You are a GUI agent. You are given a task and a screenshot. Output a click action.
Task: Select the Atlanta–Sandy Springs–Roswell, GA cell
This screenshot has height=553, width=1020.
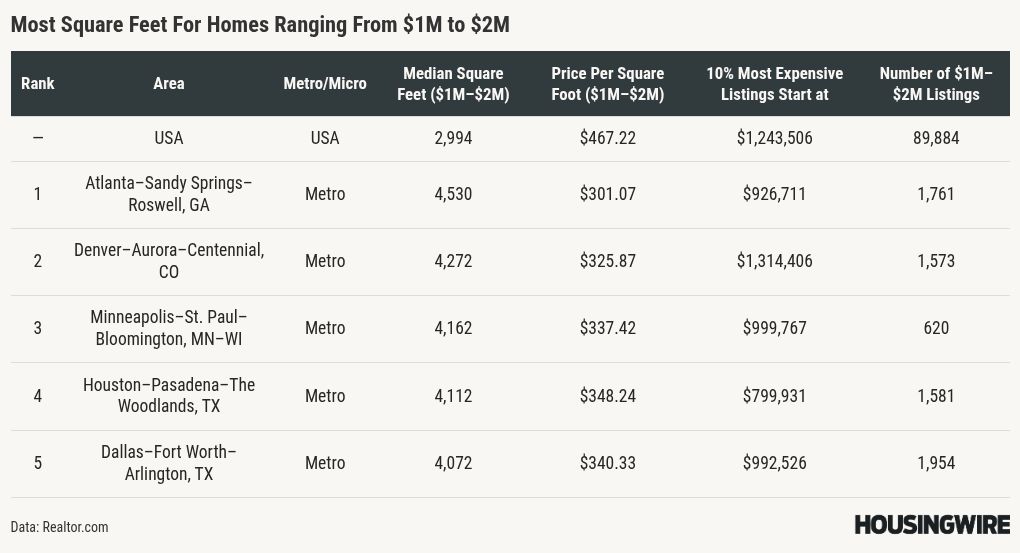pos(169,194)
